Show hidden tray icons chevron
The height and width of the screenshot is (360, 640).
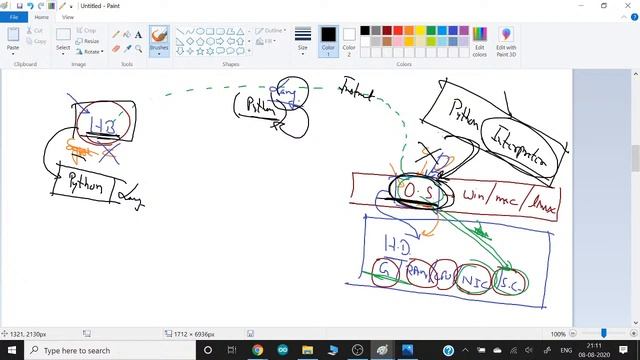(x=465, y=350)
